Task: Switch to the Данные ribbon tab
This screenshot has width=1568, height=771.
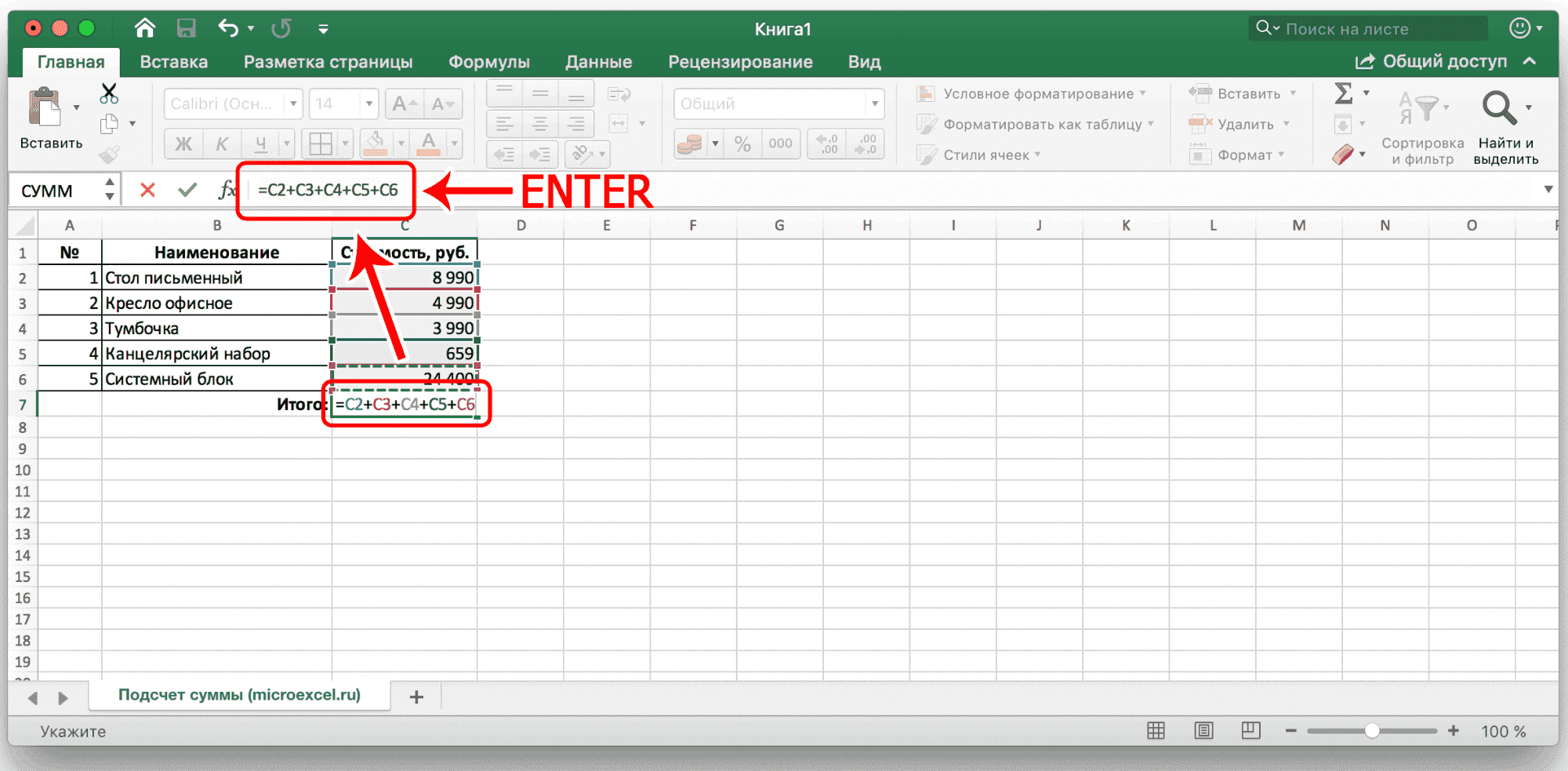Action: pos(598,62)
